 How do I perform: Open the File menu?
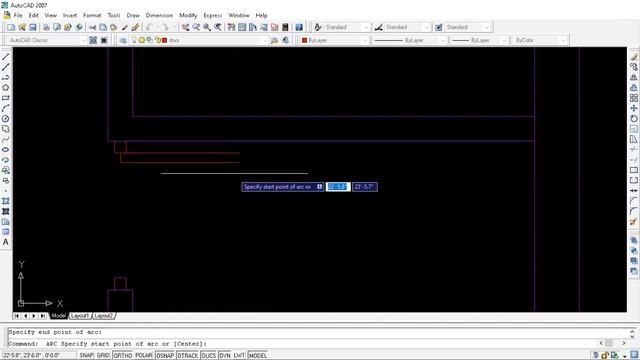coord(18,15)
